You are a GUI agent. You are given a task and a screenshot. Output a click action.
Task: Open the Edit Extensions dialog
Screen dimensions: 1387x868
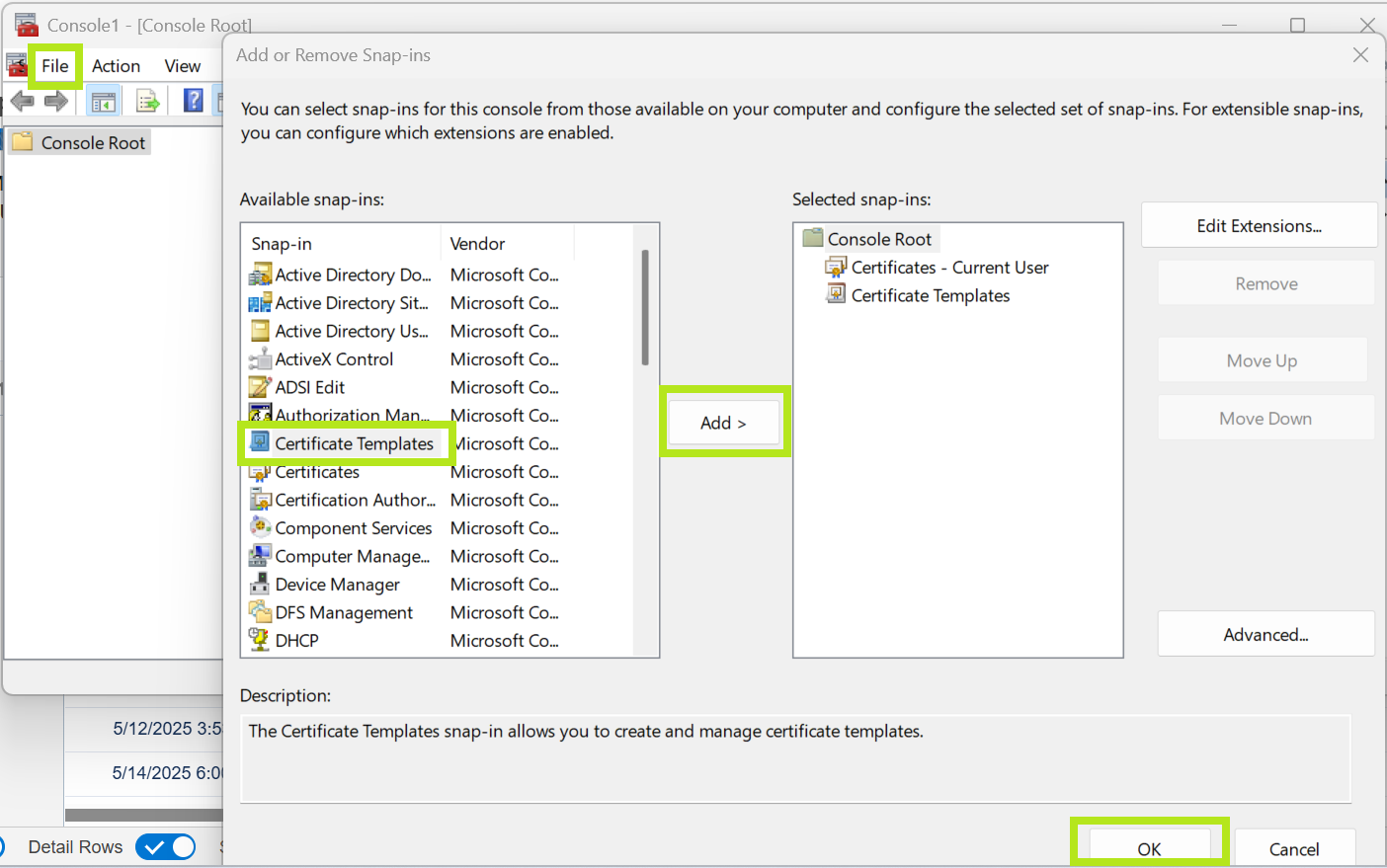(x=1259, y=226)
